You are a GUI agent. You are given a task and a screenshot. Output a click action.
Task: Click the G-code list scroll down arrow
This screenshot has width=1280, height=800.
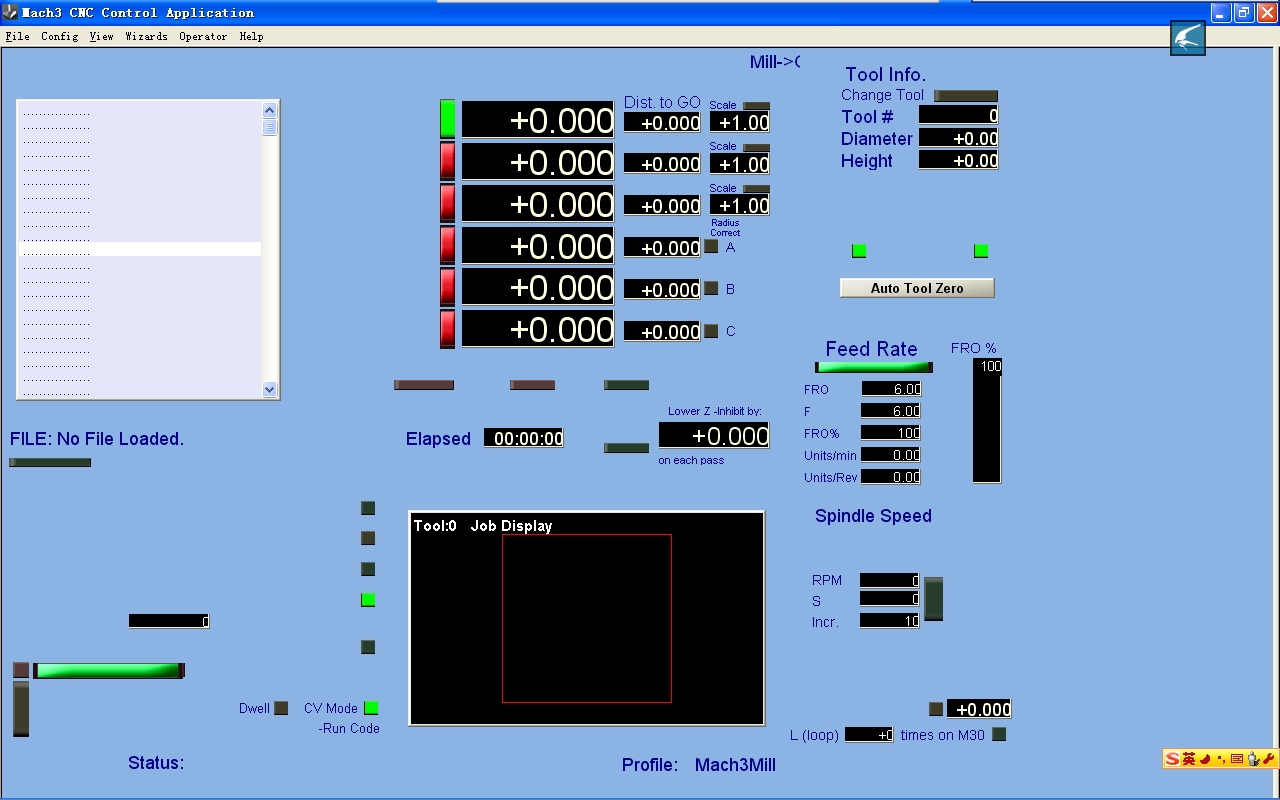click(269, 389)
